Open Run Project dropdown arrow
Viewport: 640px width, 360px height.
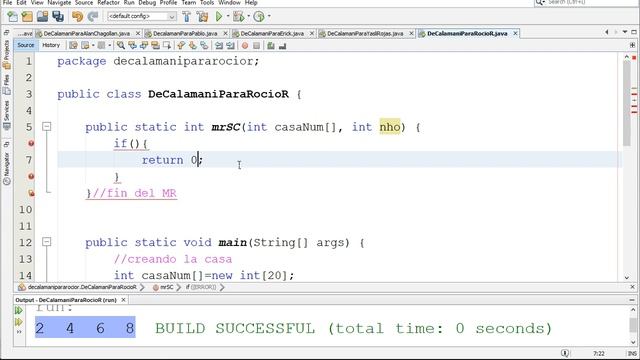pos(228,16)
